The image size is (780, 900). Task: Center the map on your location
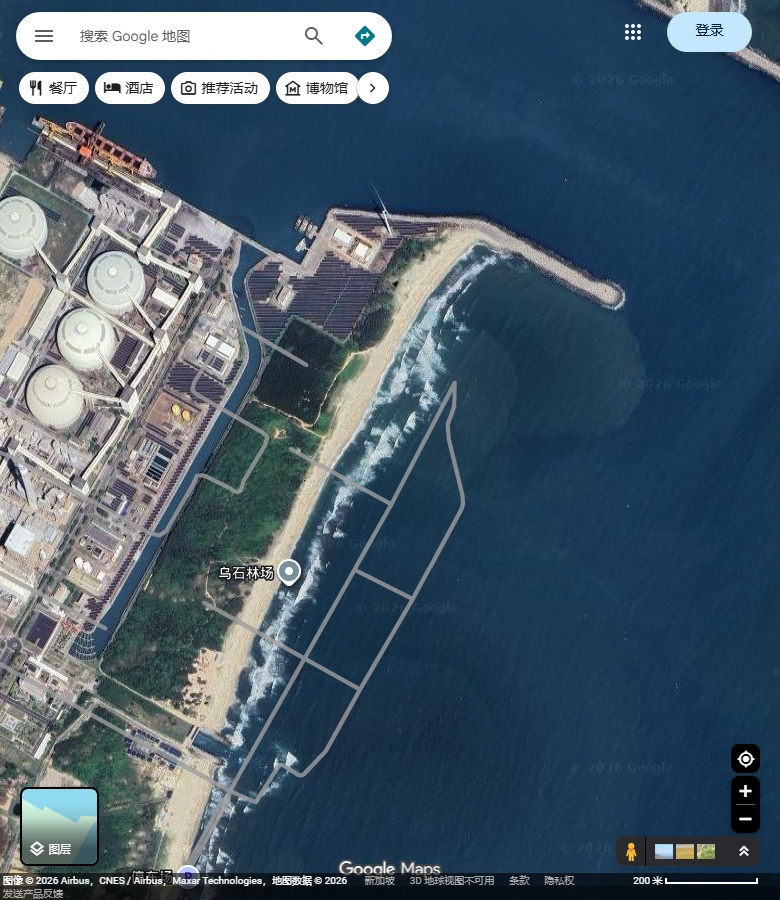pos(745,759)
